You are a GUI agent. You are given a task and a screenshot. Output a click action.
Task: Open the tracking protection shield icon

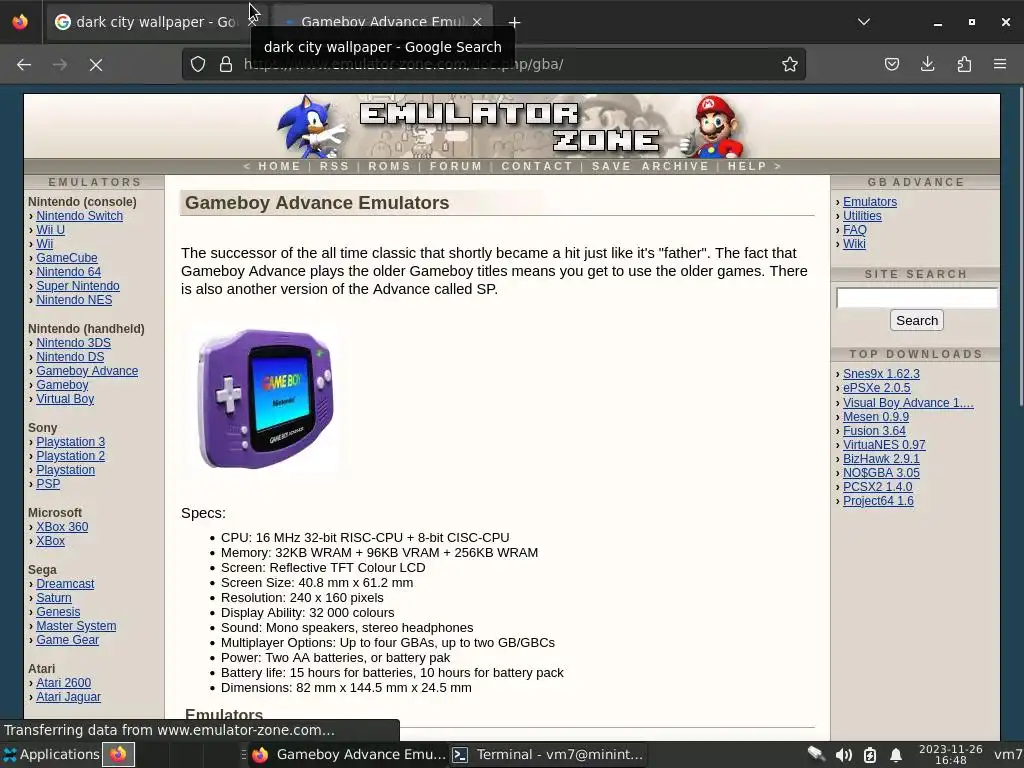click(198, 64)
